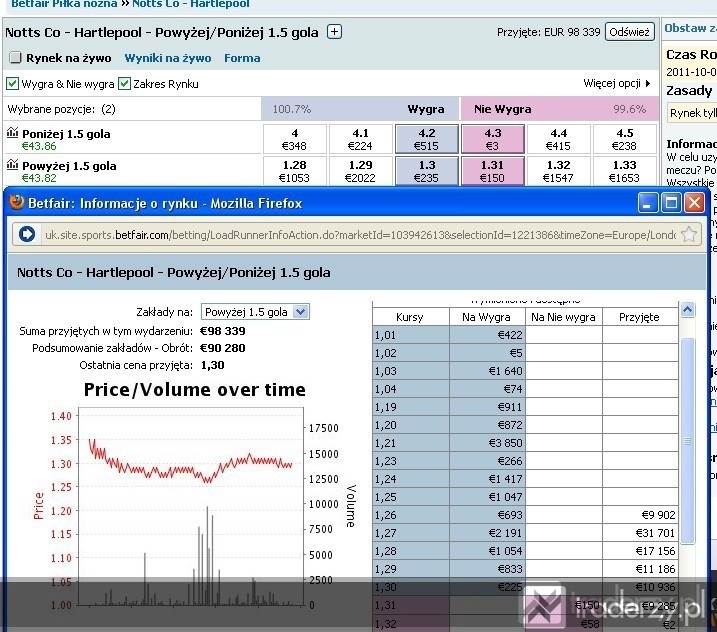Viewport: 717px width, 632px height.
Task: Click the Price/Volume over time chart title
Action: tap(194, 390)
